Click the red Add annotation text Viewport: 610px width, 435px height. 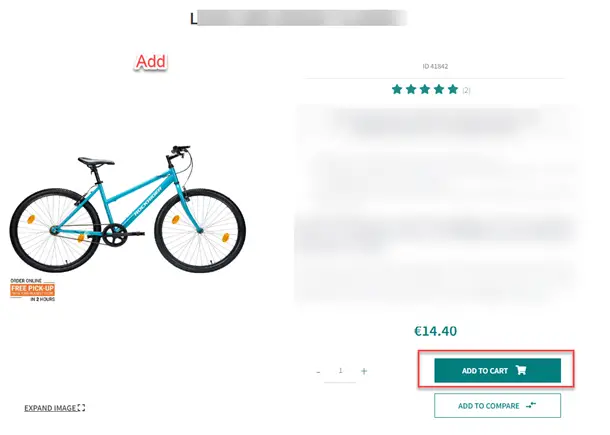click(151, 61)
